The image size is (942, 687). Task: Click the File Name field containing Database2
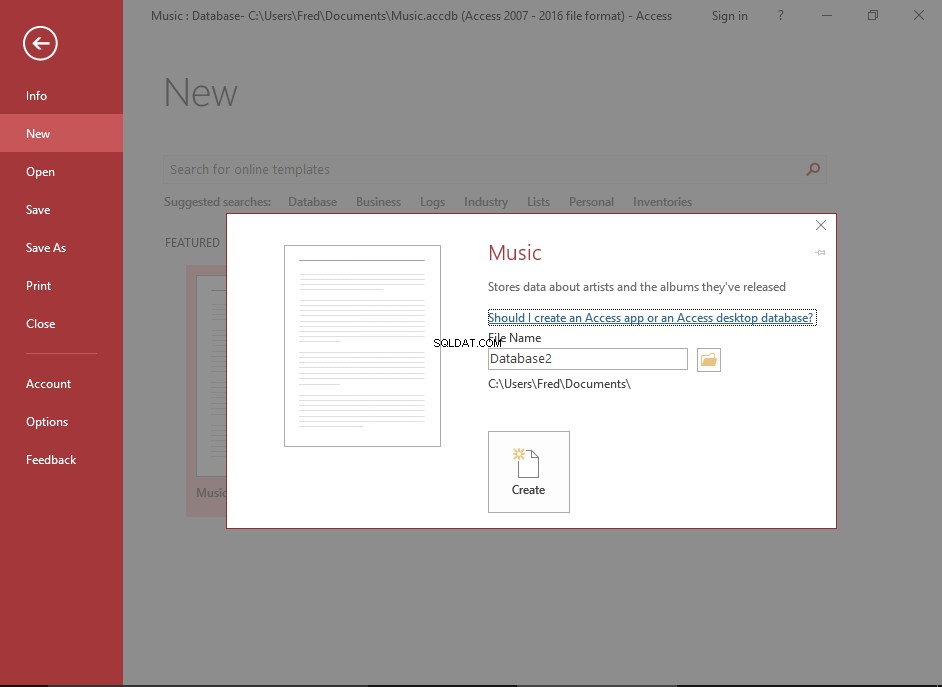pos(588,359)
